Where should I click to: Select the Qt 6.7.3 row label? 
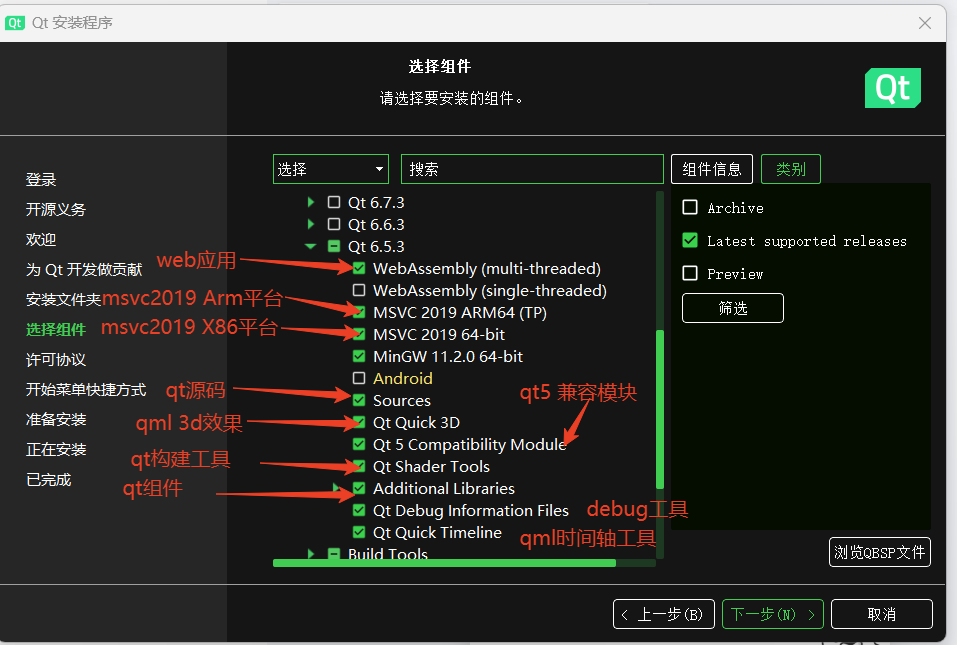376,202
